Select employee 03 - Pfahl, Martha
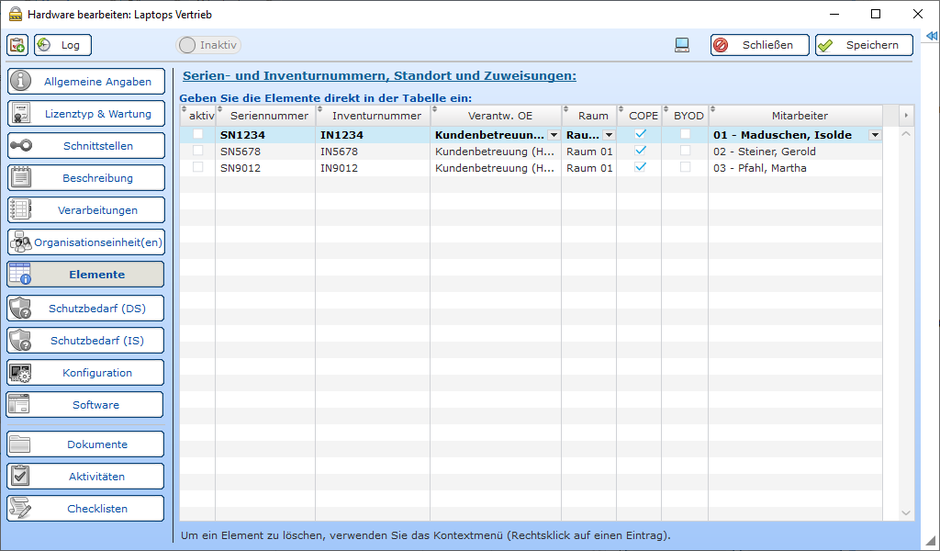This screenshot has width=940, height=551. tap(796, 168)
